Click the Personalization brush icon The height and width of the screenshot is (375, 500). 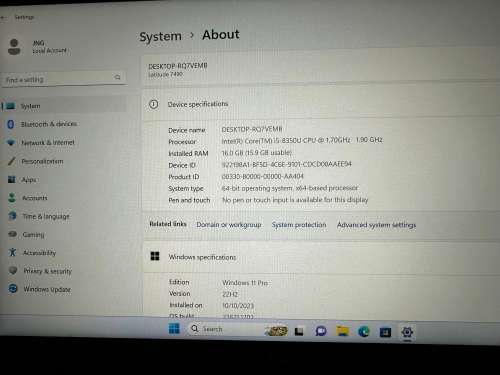12,161
